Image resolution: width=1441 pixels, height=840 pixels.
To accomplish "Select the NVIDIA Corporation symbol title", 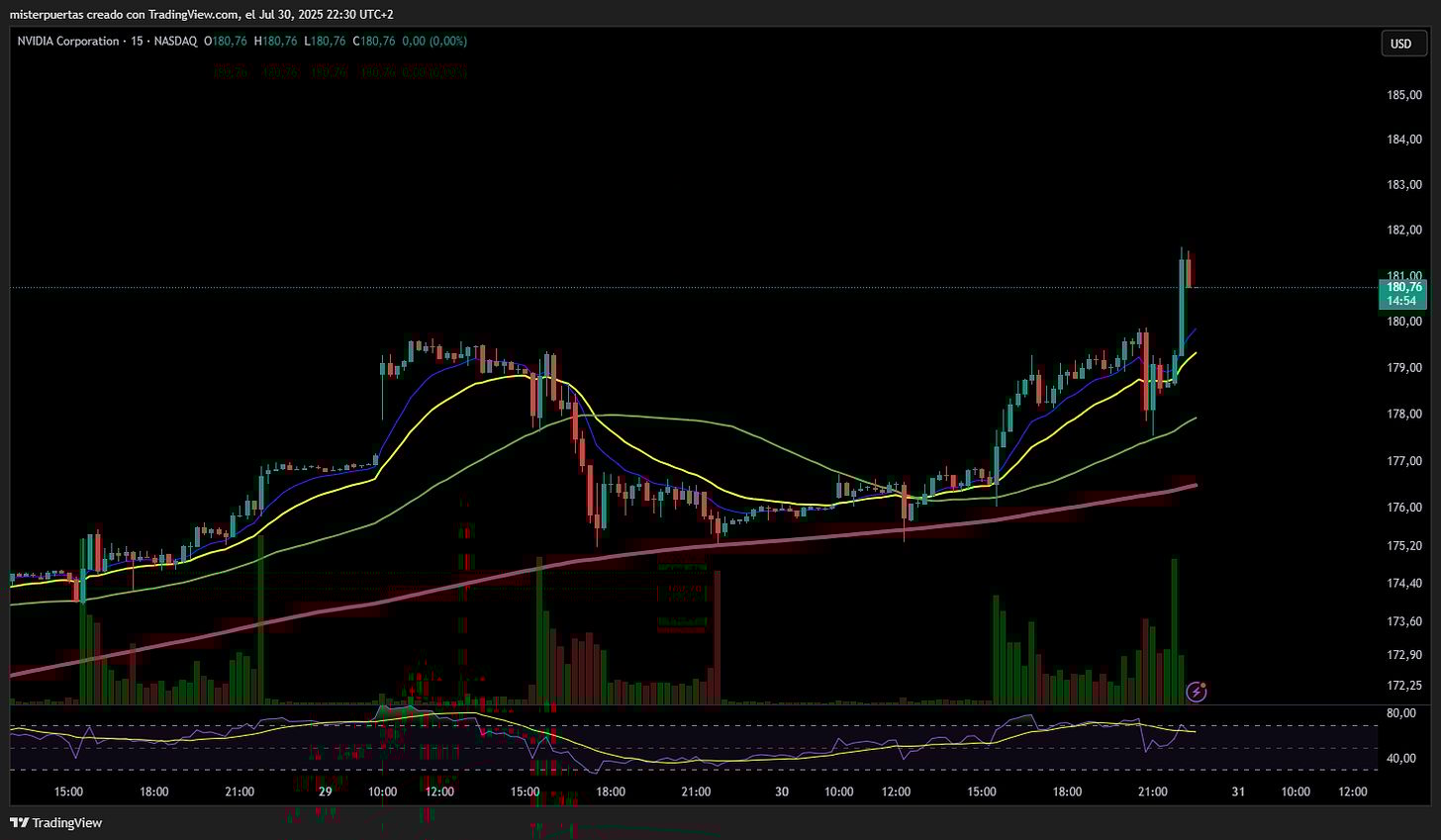I will pos(66,42).
